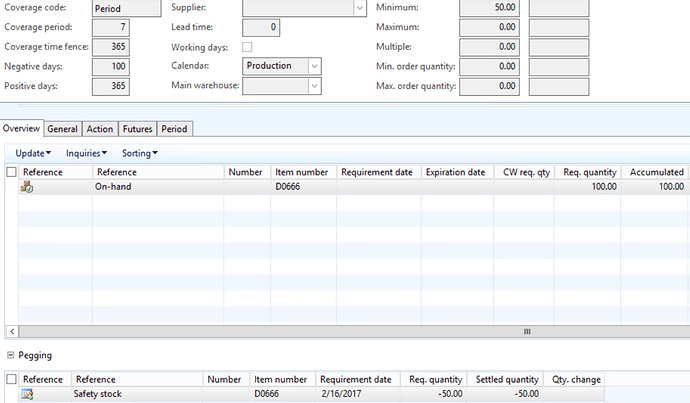Select the D0666 cell in On-hand row

pyautogui.click(x=303, y=187)
